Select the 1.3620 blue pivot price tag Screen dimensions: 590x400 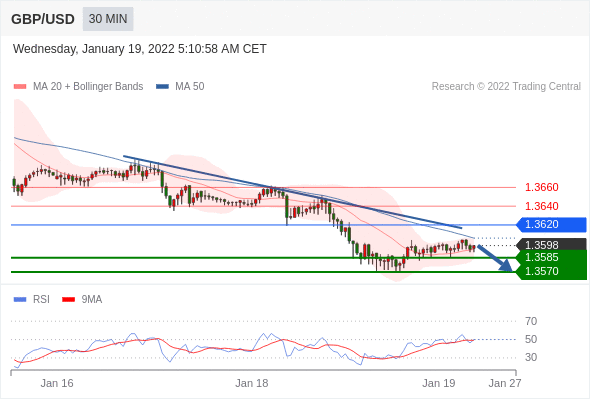click(552, 225)
